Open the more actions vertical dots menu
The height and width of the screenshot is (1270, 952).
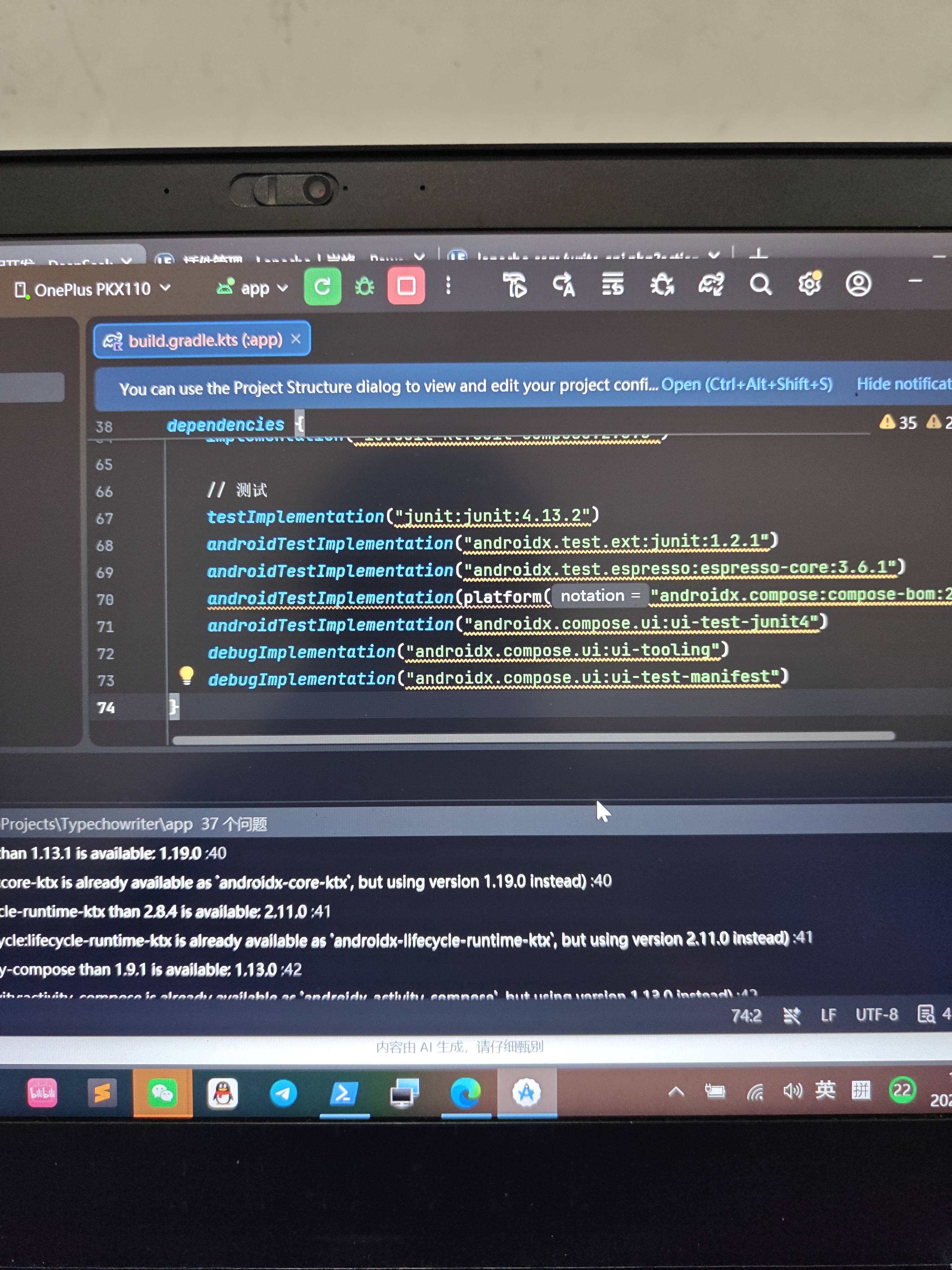448,285
